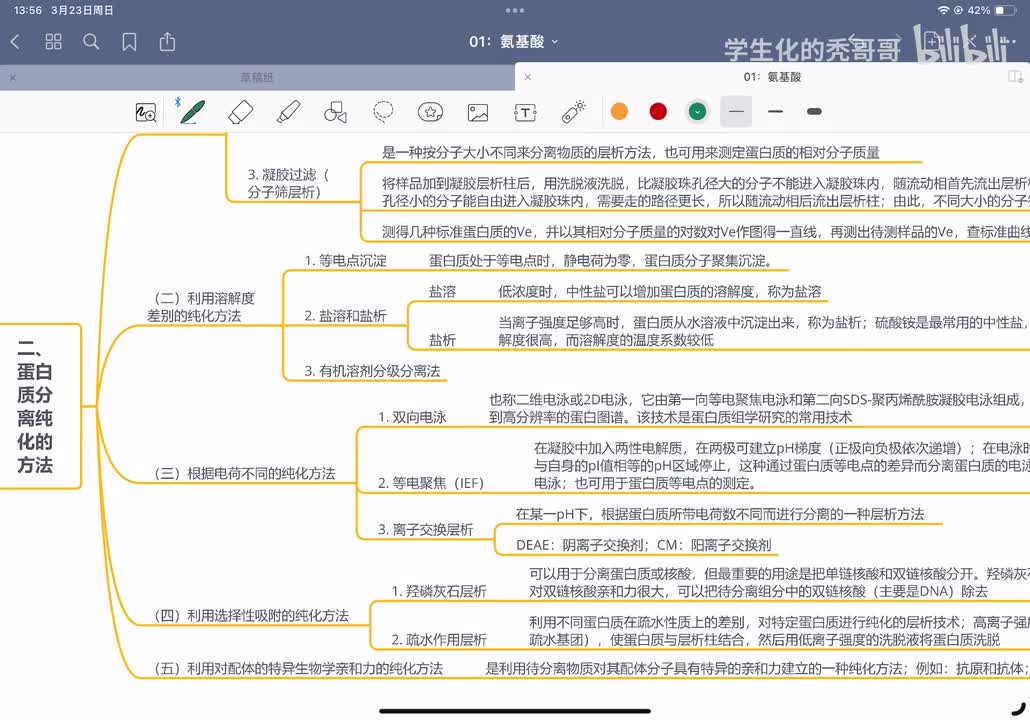The image size is (1030, 720).
Task: Select the medium stroke width
Action: tap(775, 112)
